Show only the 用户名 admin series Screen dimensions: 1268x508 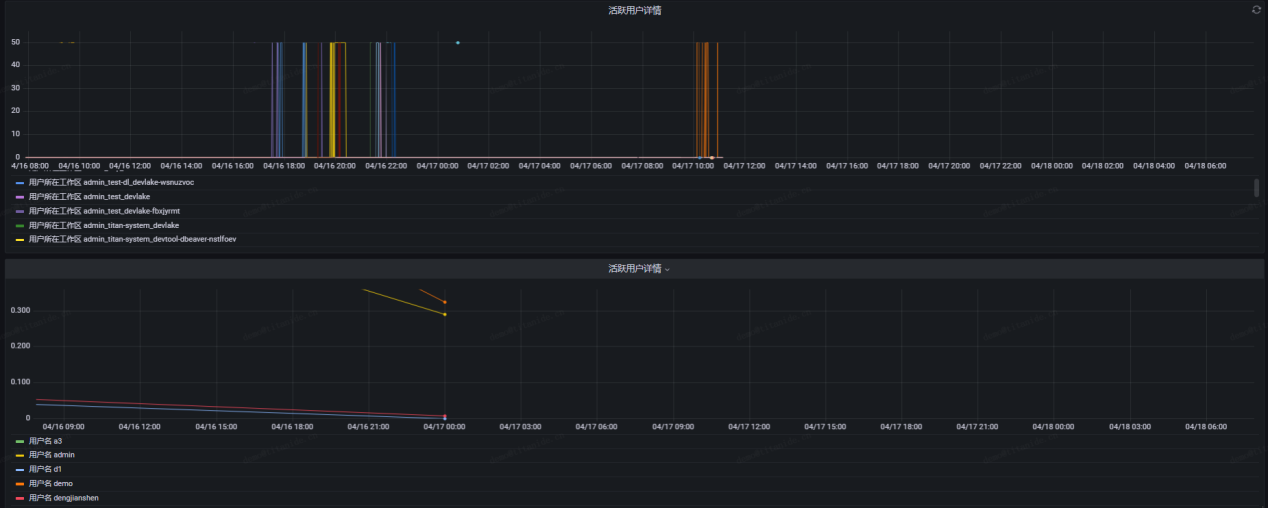(x=52, y=455)
